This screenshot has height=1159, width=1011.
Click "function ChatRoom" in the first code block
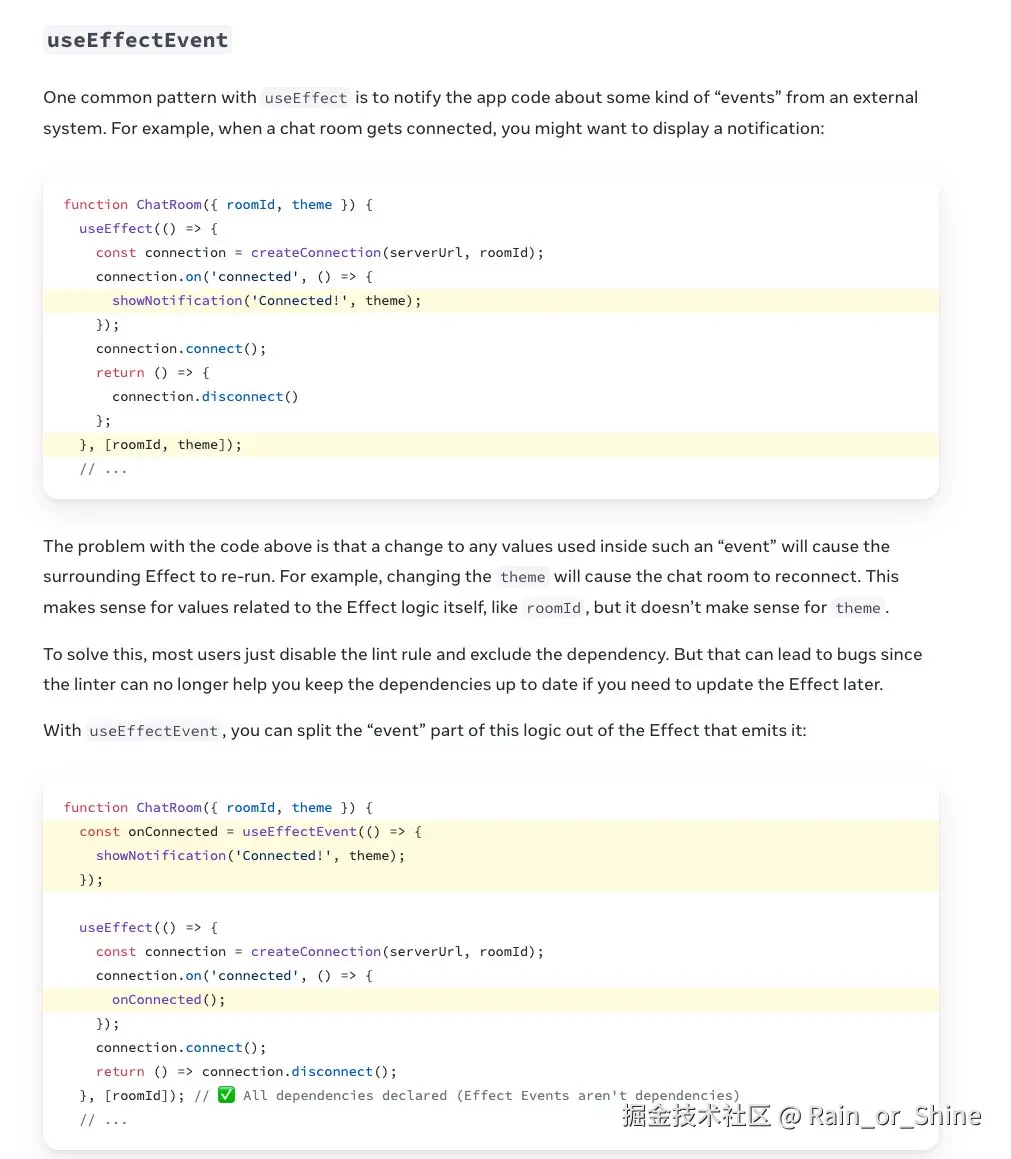132,204
